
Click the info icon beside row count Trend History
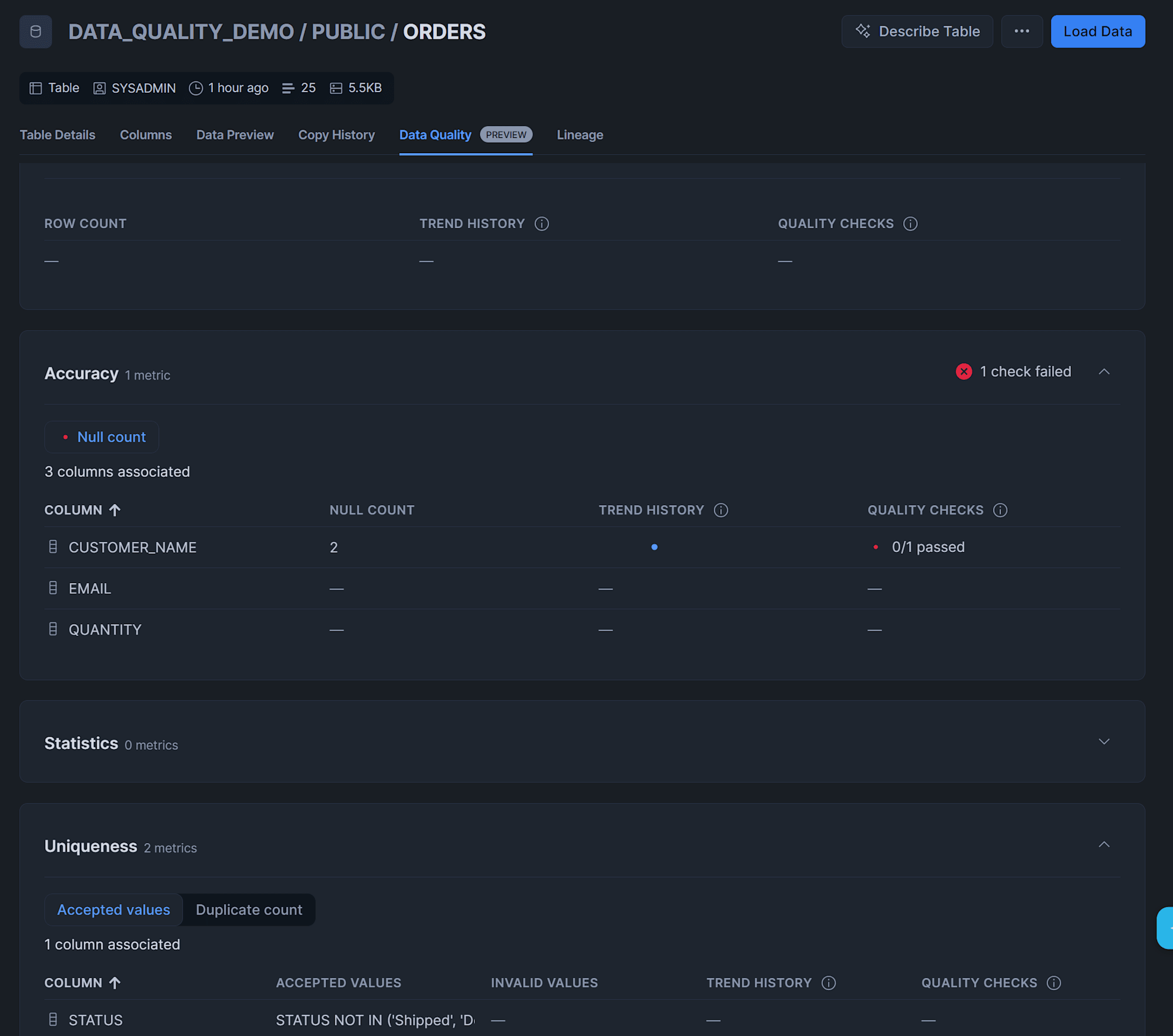click(x=542, y=224)
